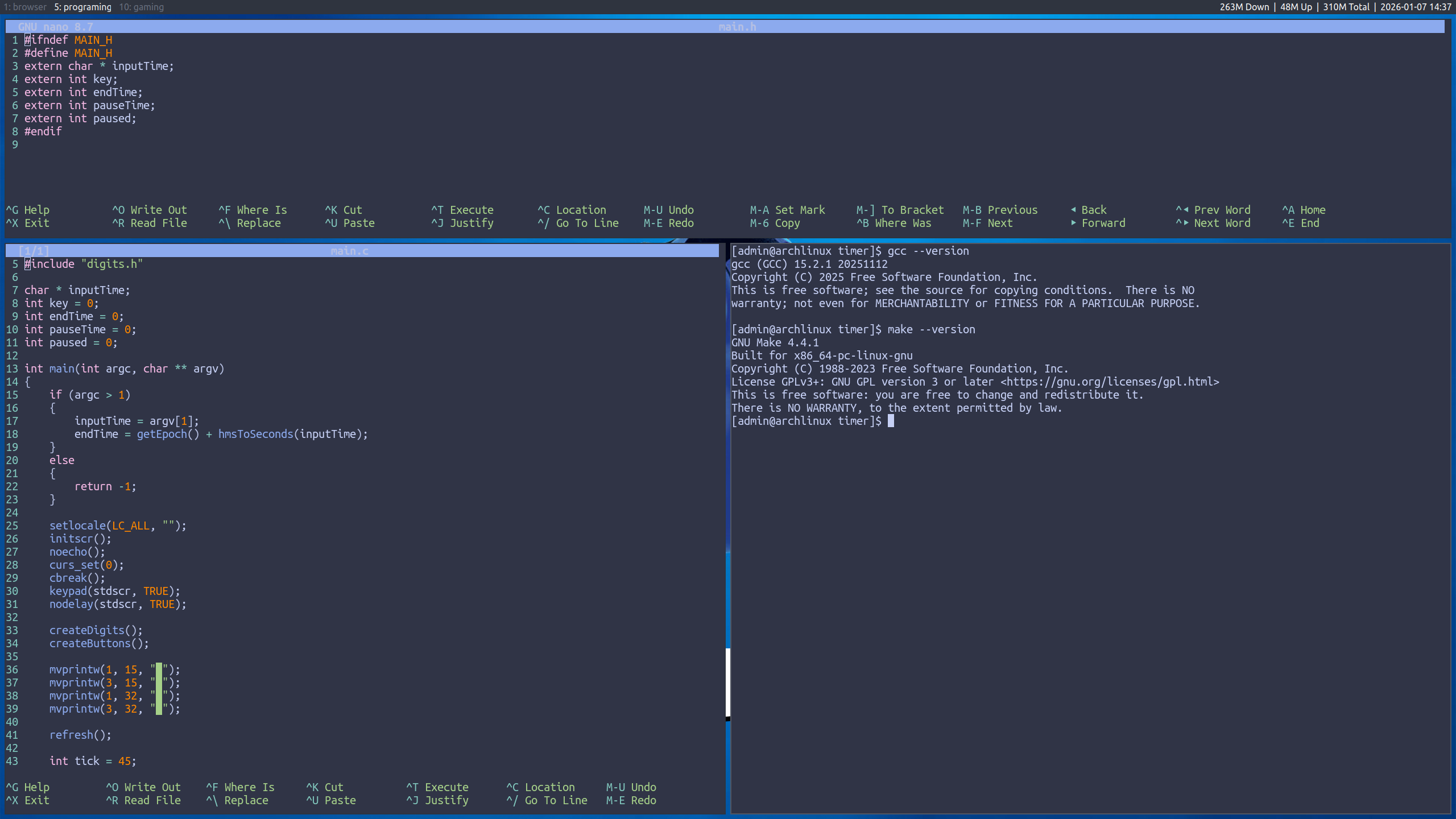
Task: Click Write Out in top nano
Action: tap(150, 210)
